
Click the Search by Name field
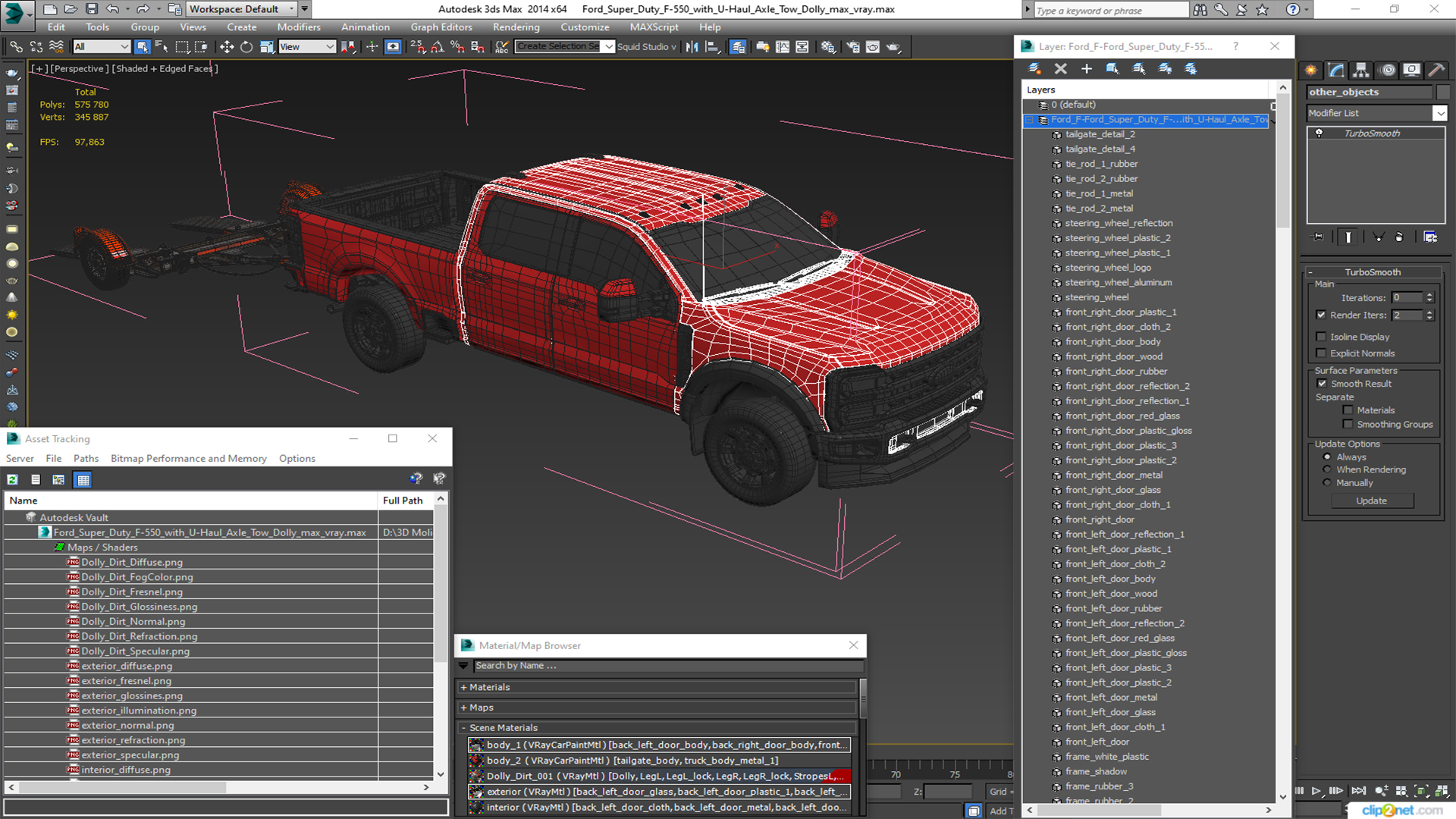pos(668,666)
